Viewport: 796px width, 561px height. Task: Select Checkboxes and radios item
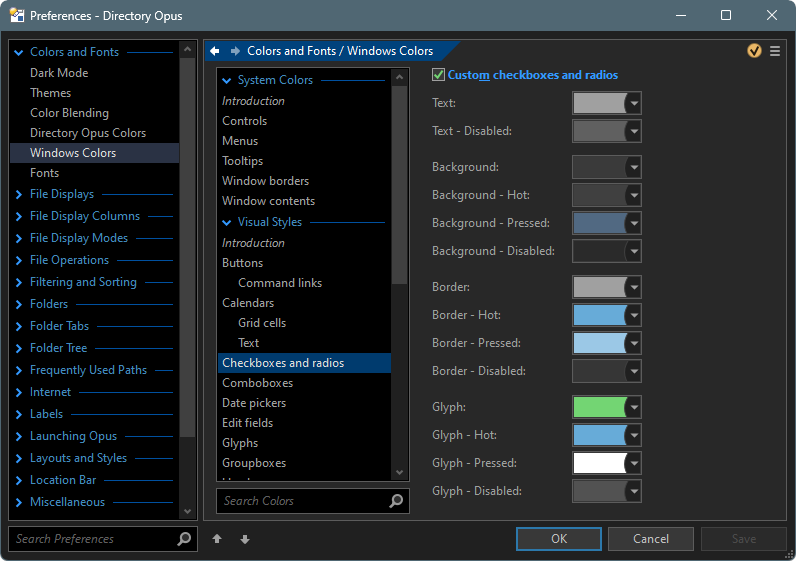304,363
